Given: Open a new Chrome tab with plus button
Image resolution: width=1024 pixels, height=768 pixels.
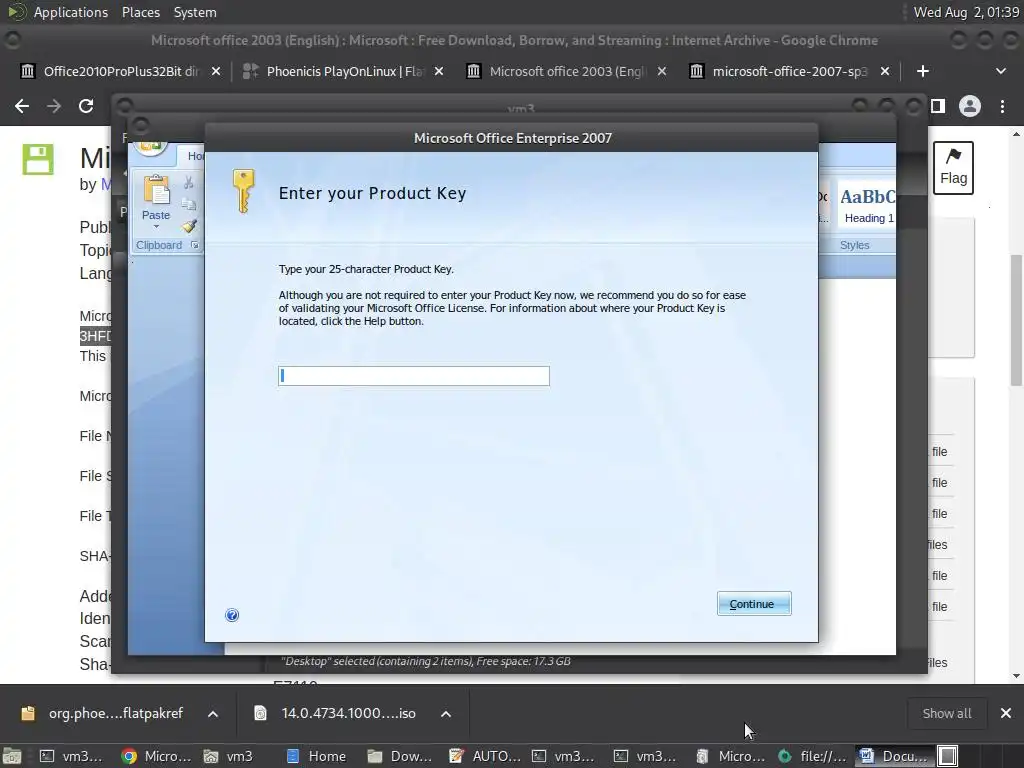Looking at the screenshot, I should point(922,71).
